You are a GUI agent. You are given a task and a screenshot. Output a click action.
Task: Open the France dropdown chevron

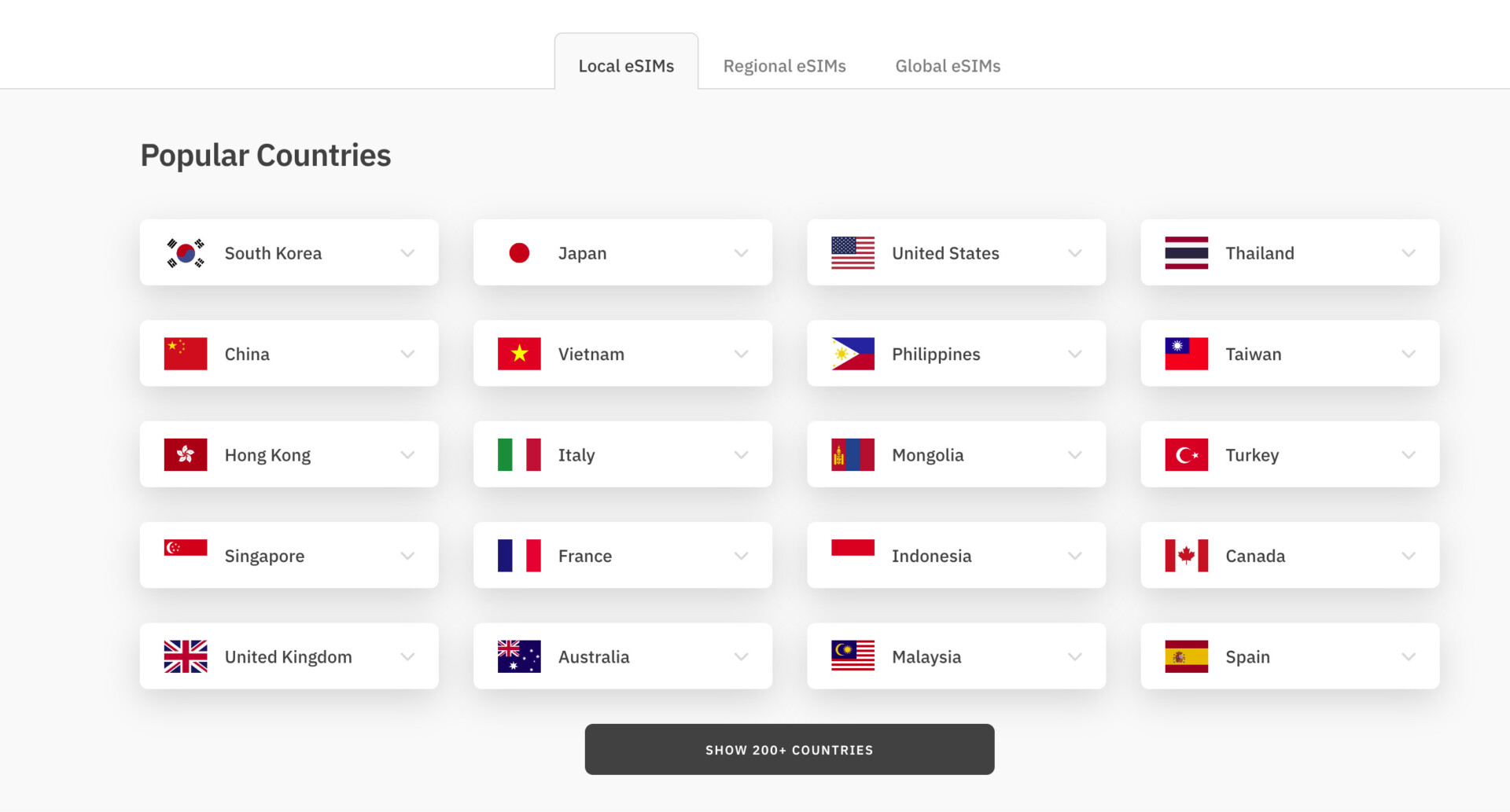(741, 556)
